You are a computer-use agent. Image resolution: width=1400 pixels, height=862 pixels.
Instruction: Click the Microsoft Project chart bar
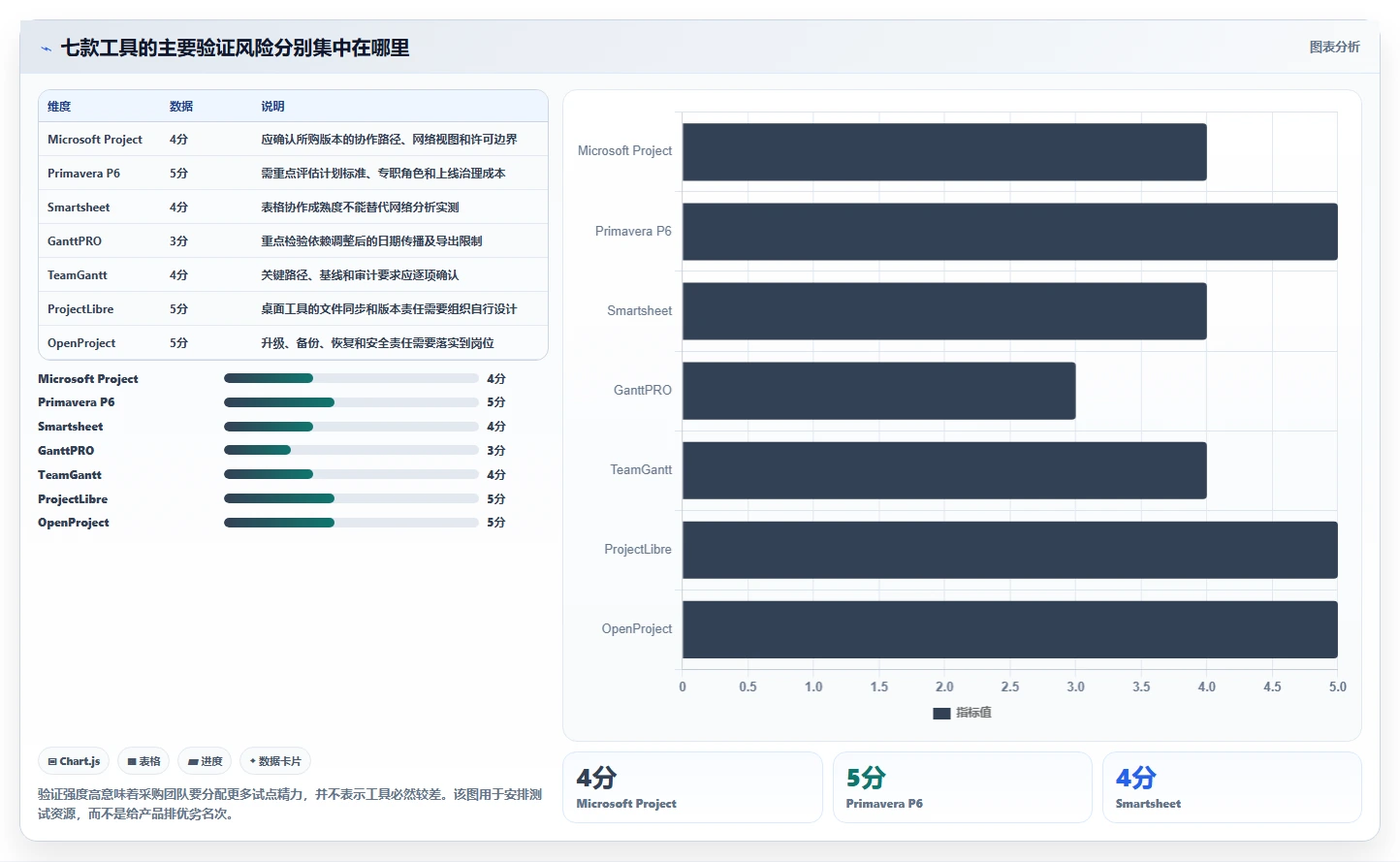pos(944,151)
